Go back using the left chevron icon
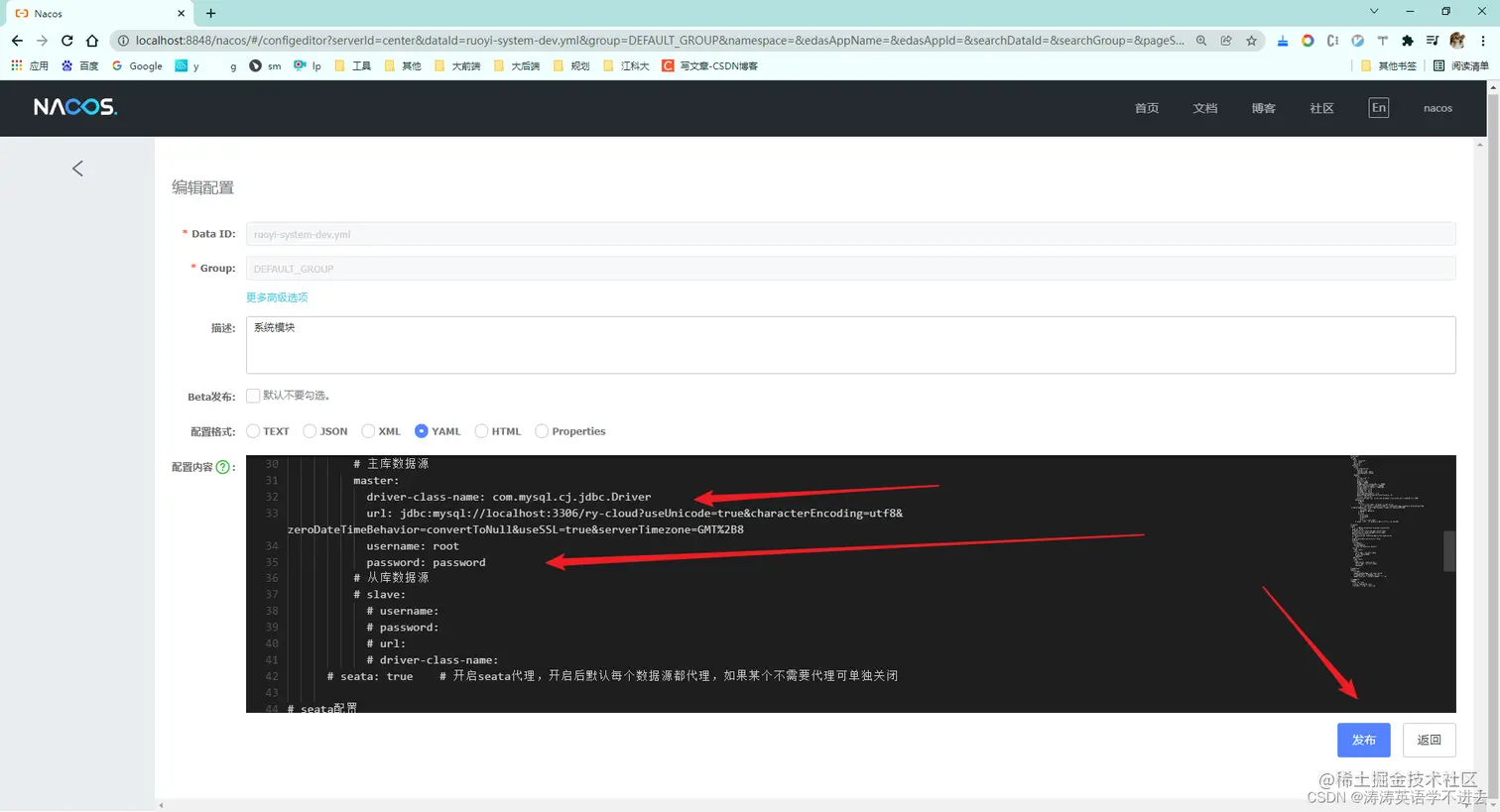The image size is (1500, 812). click(x=77, y=169)
